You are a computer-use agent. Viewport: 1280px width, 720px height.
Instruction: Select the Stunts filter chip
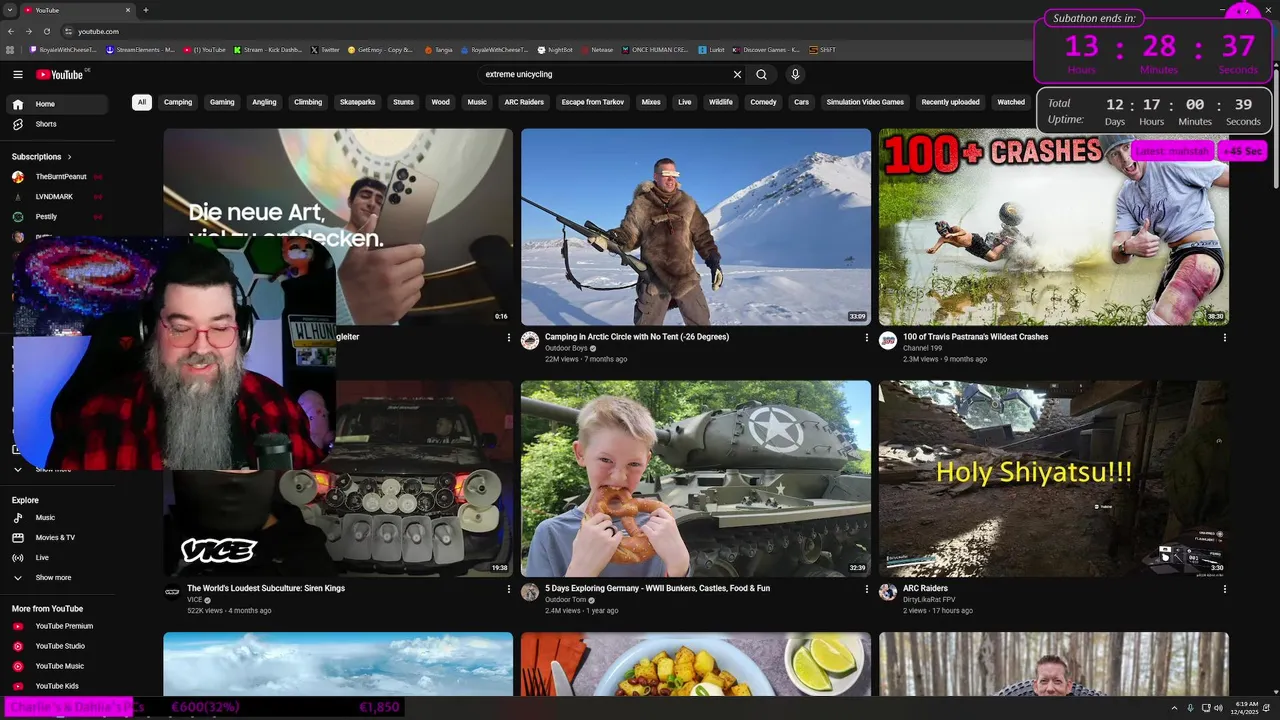pos(403,102)
